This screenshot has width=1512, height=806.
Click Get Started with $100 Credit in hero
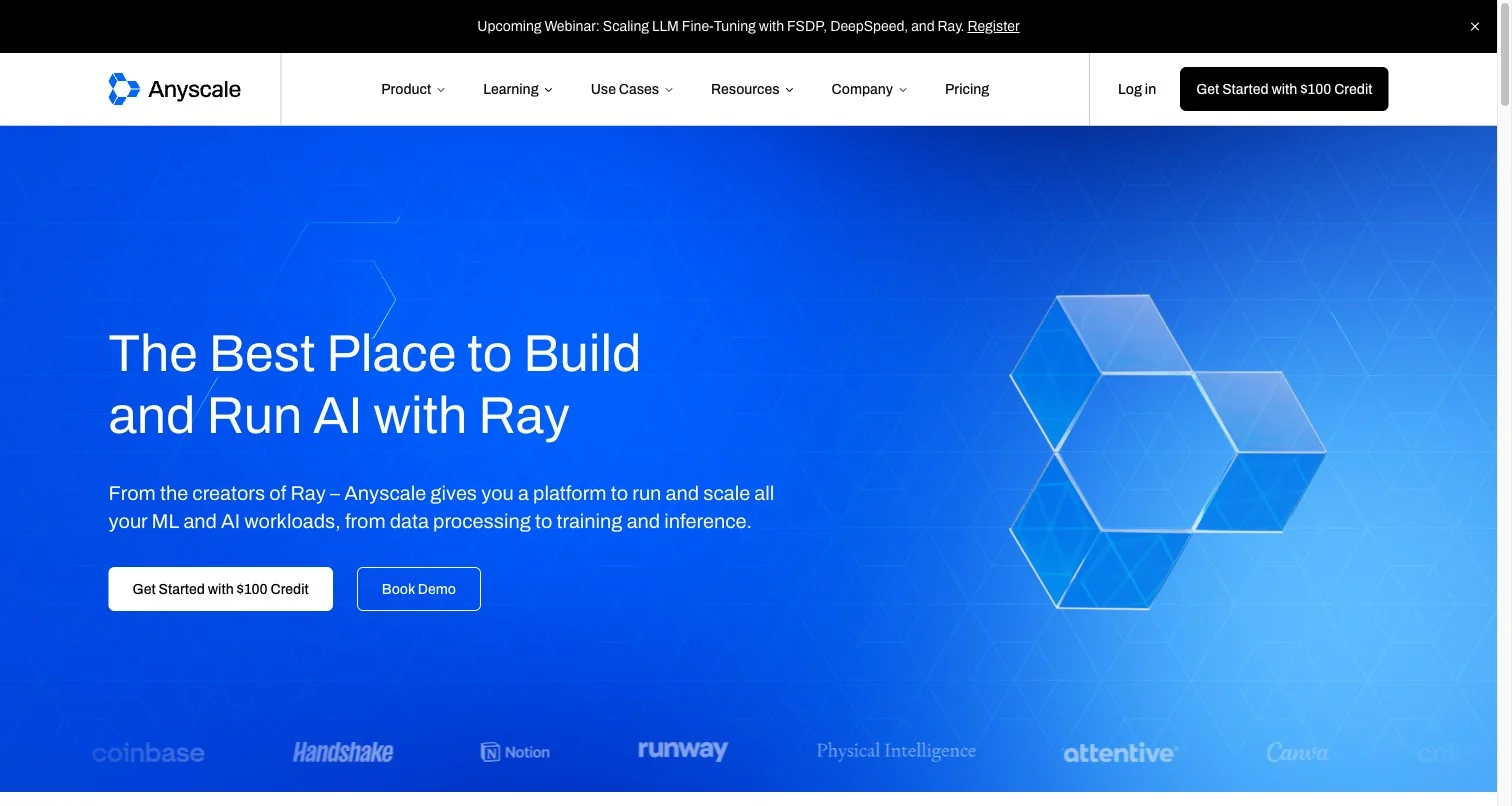pos(220,588)
